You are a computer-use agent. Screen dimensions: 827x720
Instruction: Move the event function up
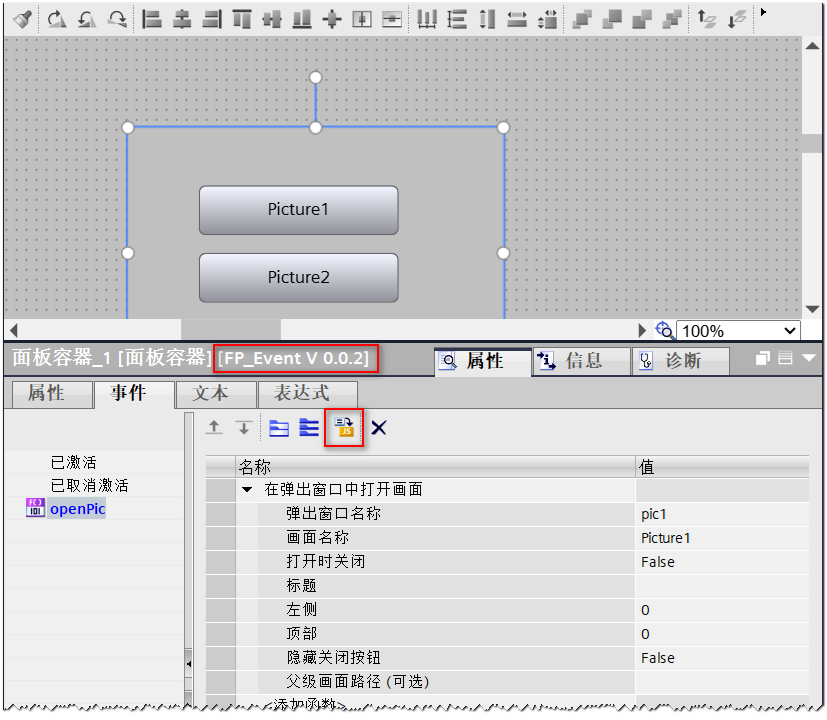pos(213,427)
